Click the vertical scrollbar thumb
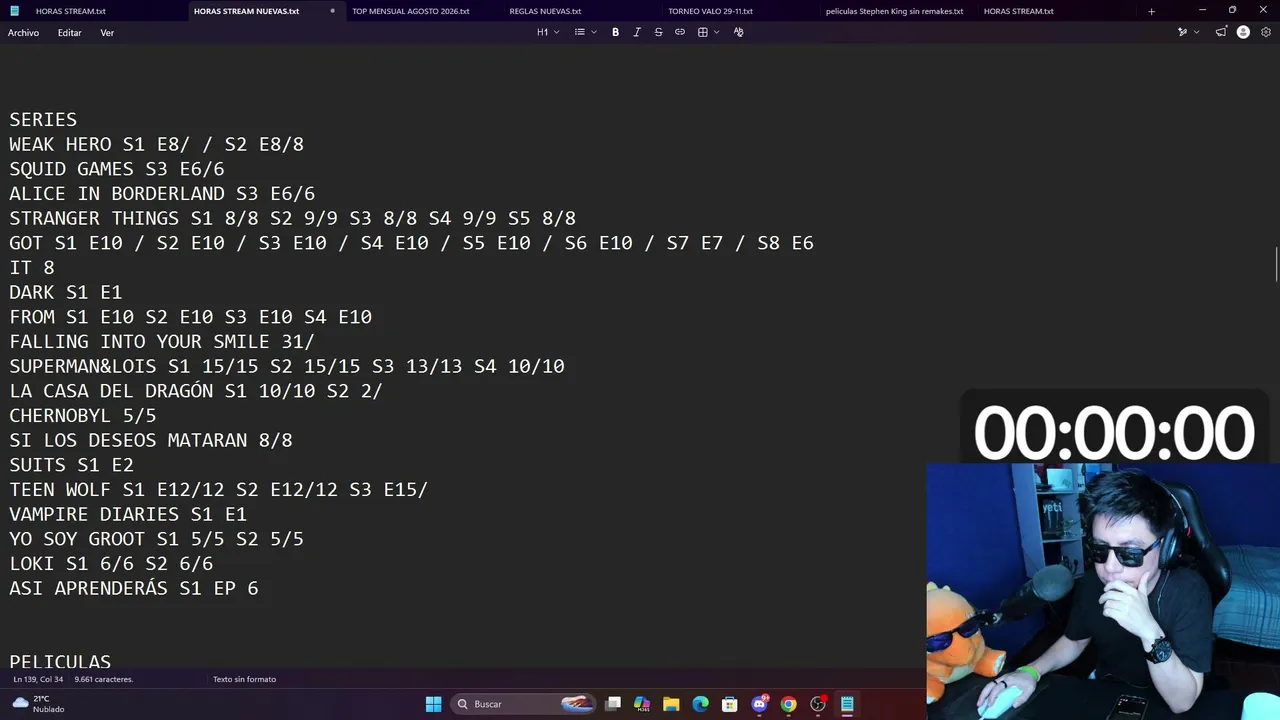 point(1276,264)
